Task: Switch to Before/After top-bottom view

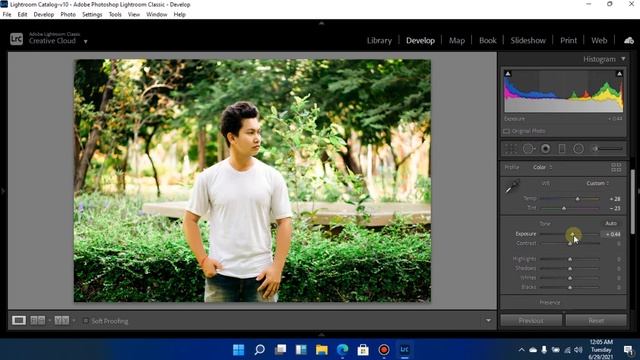Action: click(x=62, y=320)
